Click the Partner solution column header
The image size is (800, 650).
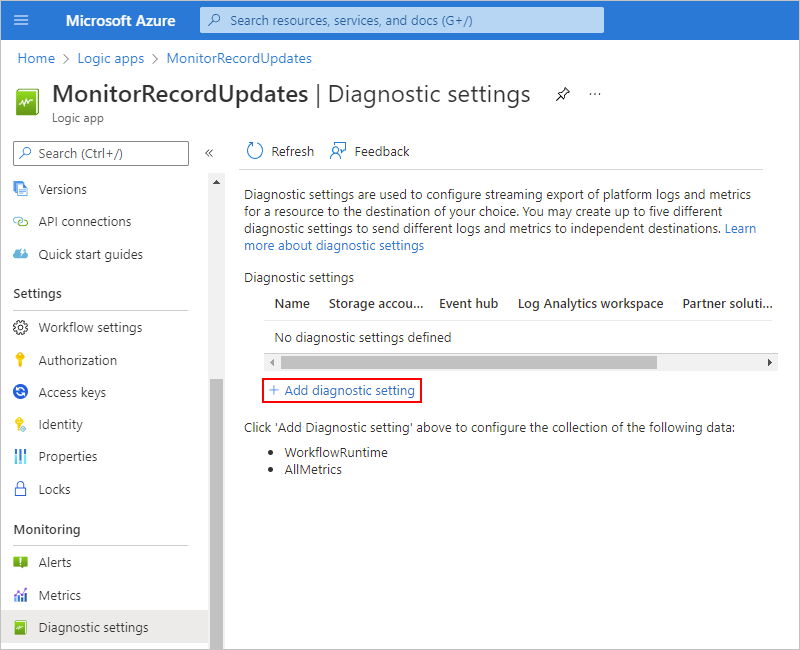[727, 304]
